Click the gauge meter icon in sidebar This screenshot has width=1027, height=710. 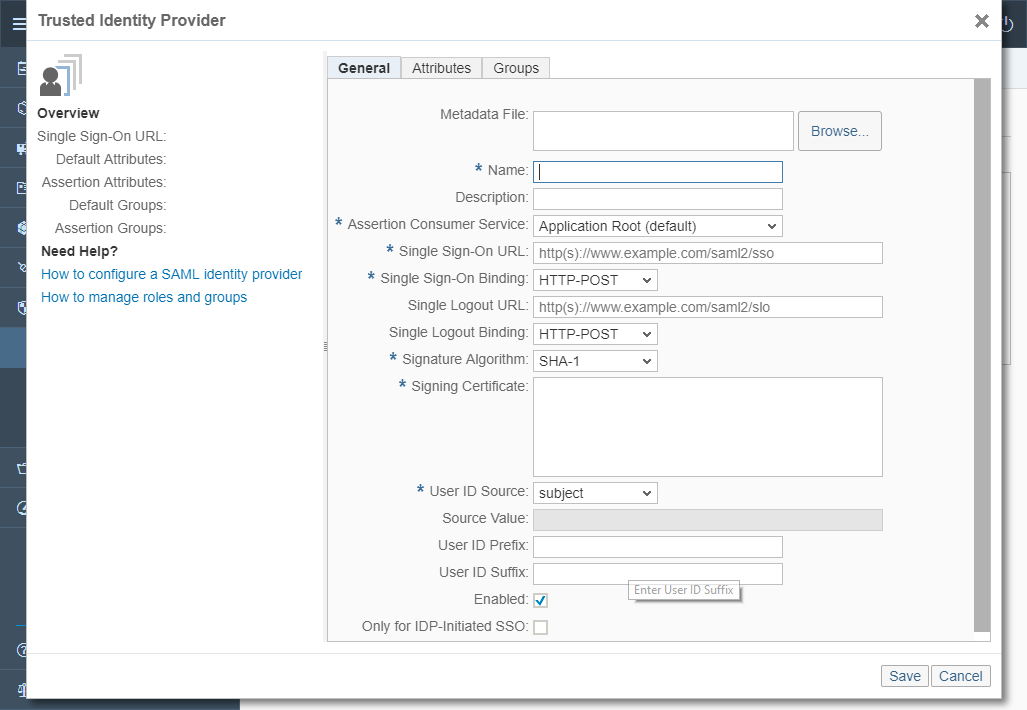click(x=22, y=508)
